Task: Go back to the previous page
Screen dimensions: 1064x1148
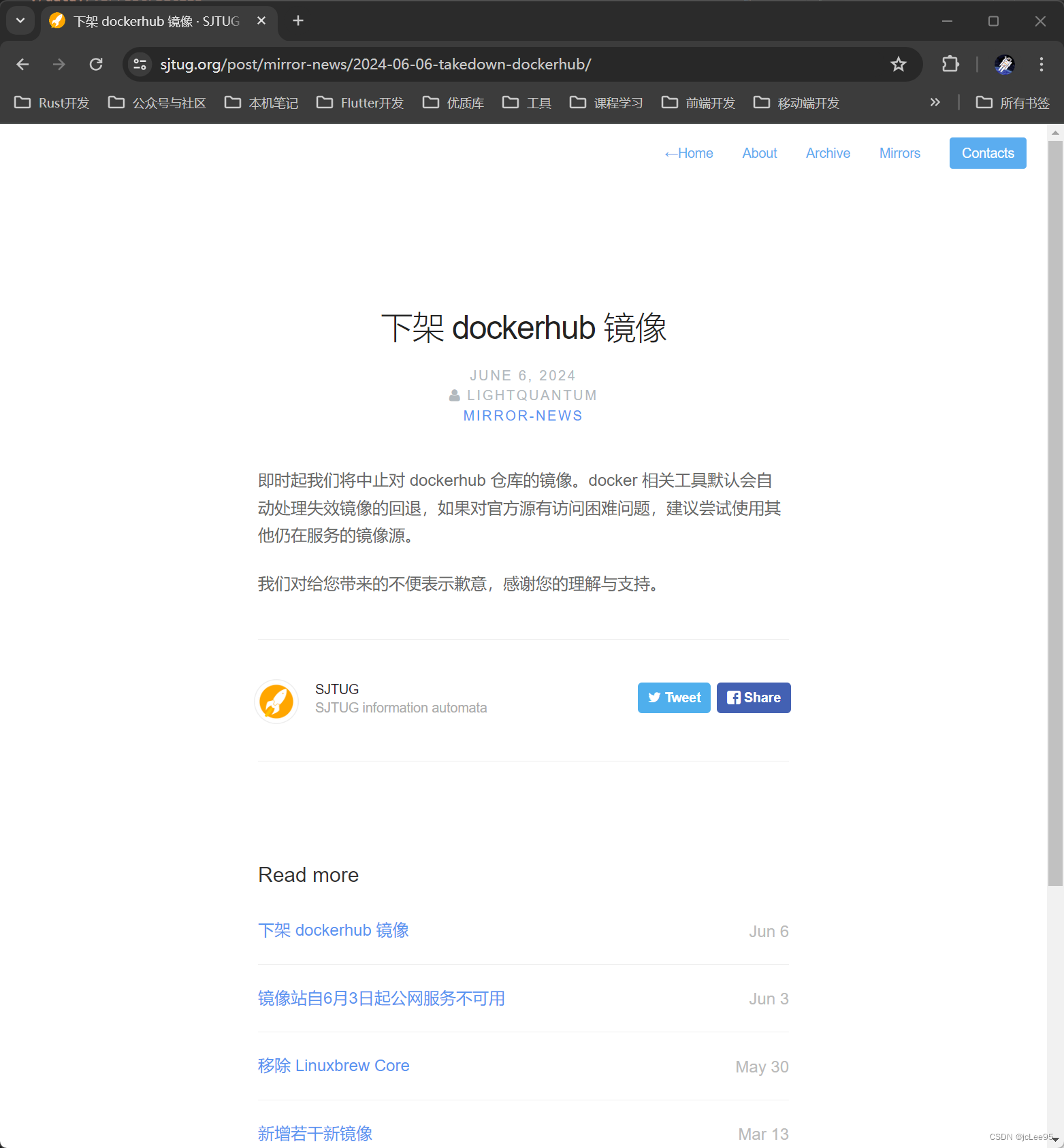Action: 22,64
